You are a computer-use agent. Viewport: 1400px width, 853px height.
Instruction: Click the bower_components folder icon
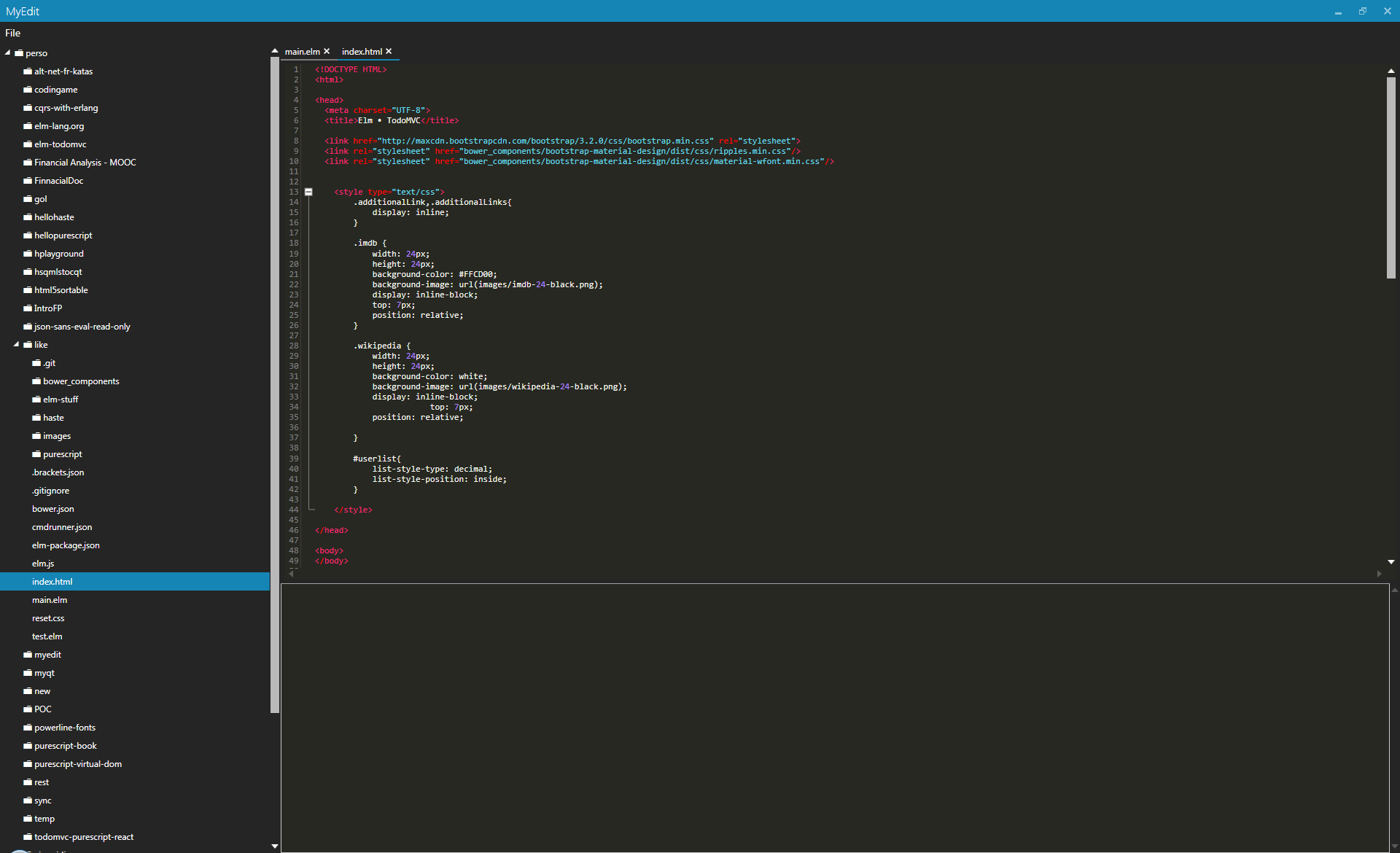(x=36, y=381)
